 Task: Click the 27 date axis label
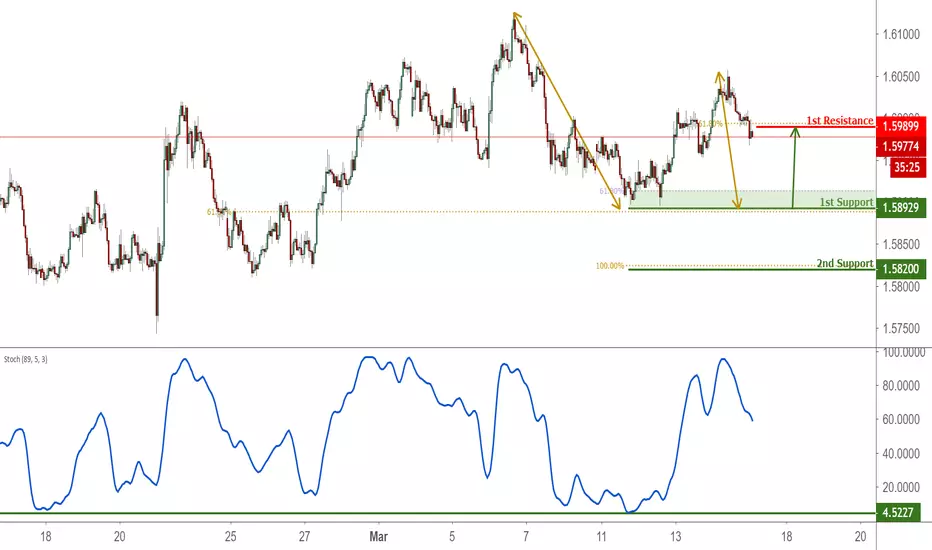(x=304, y=536)
